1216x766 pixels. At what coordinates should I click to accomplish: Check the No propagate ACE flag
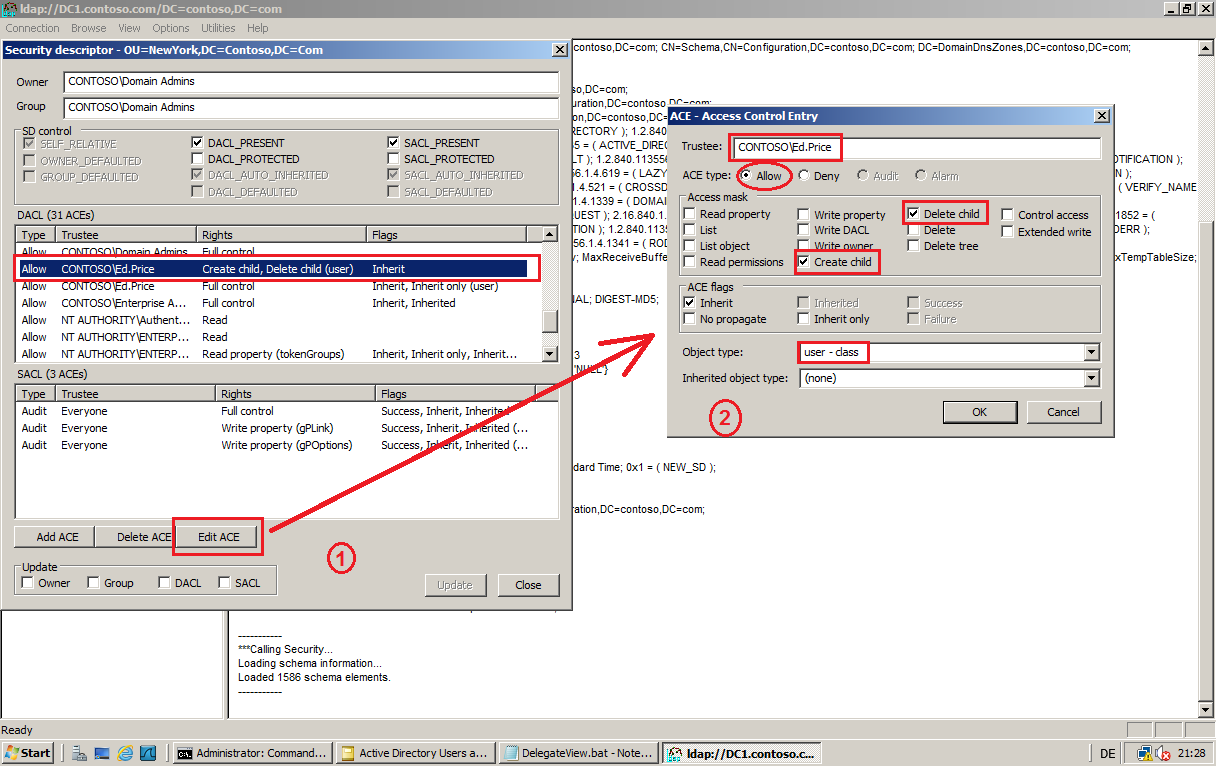tap(690, 319)
